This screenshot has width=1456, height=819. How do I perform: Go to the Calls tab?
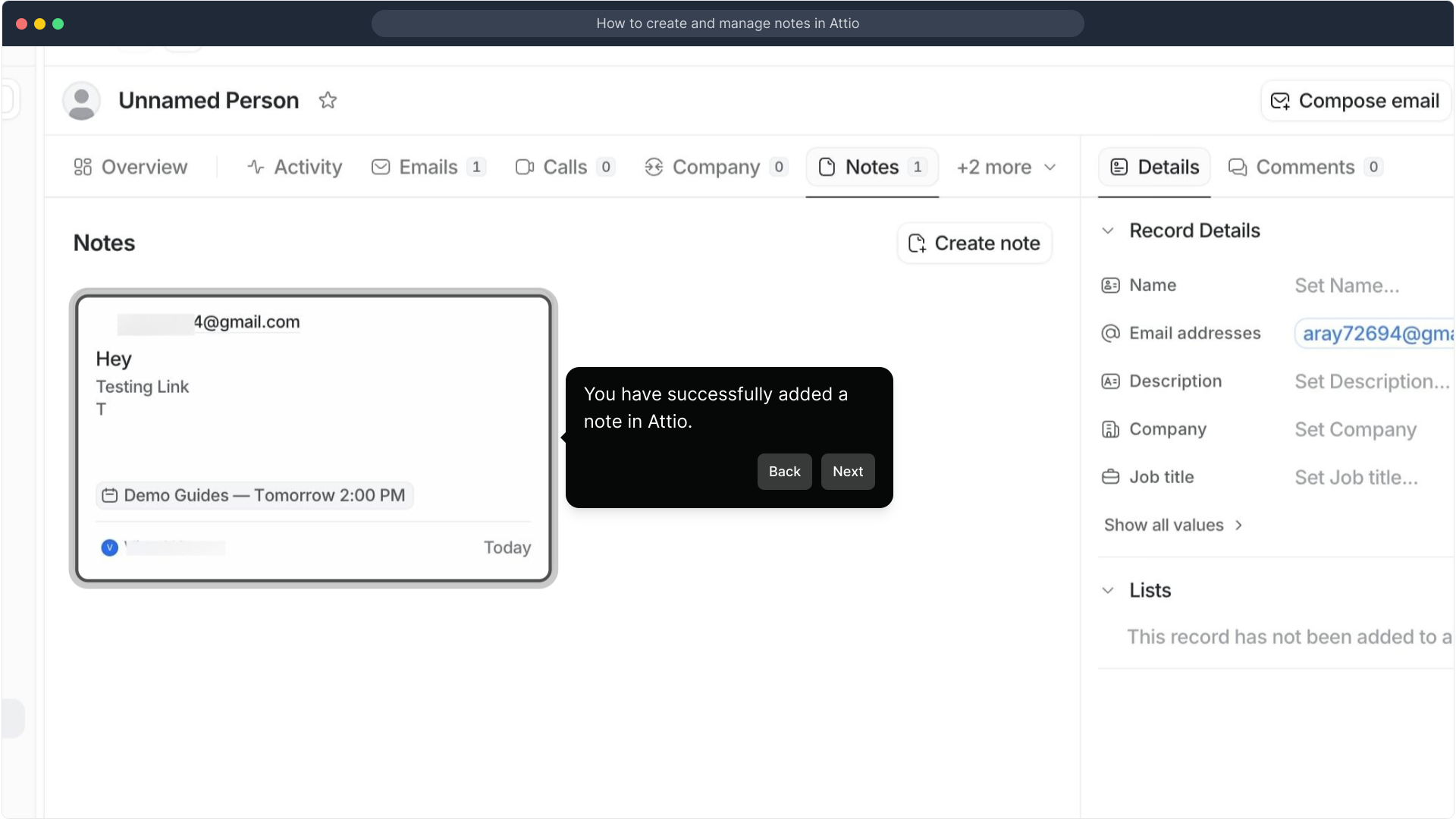pyautogui.click(x=565, y=167)
